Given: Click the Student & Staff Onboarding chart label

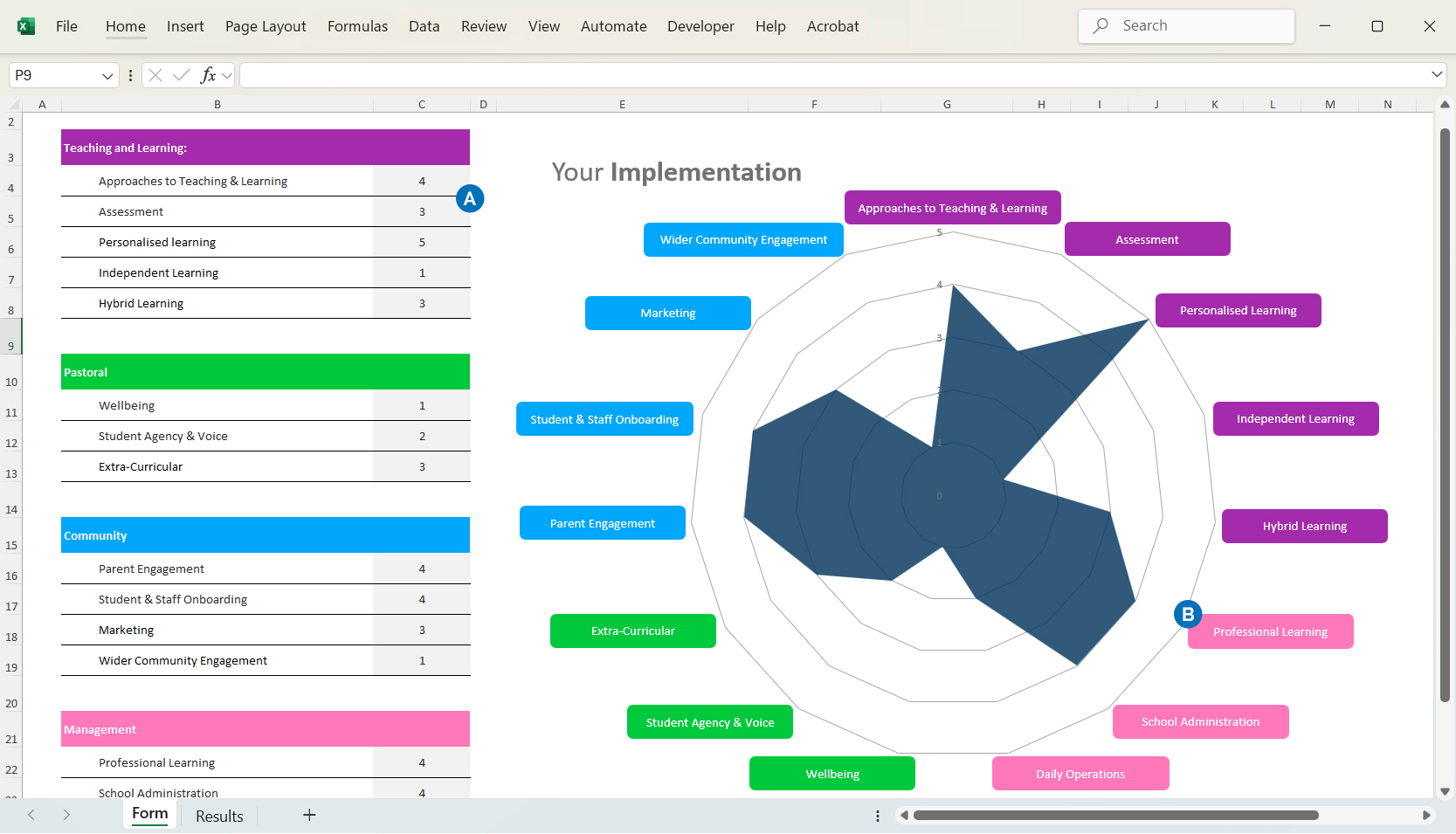Looking at the screenshot, I should coord(604,419).
